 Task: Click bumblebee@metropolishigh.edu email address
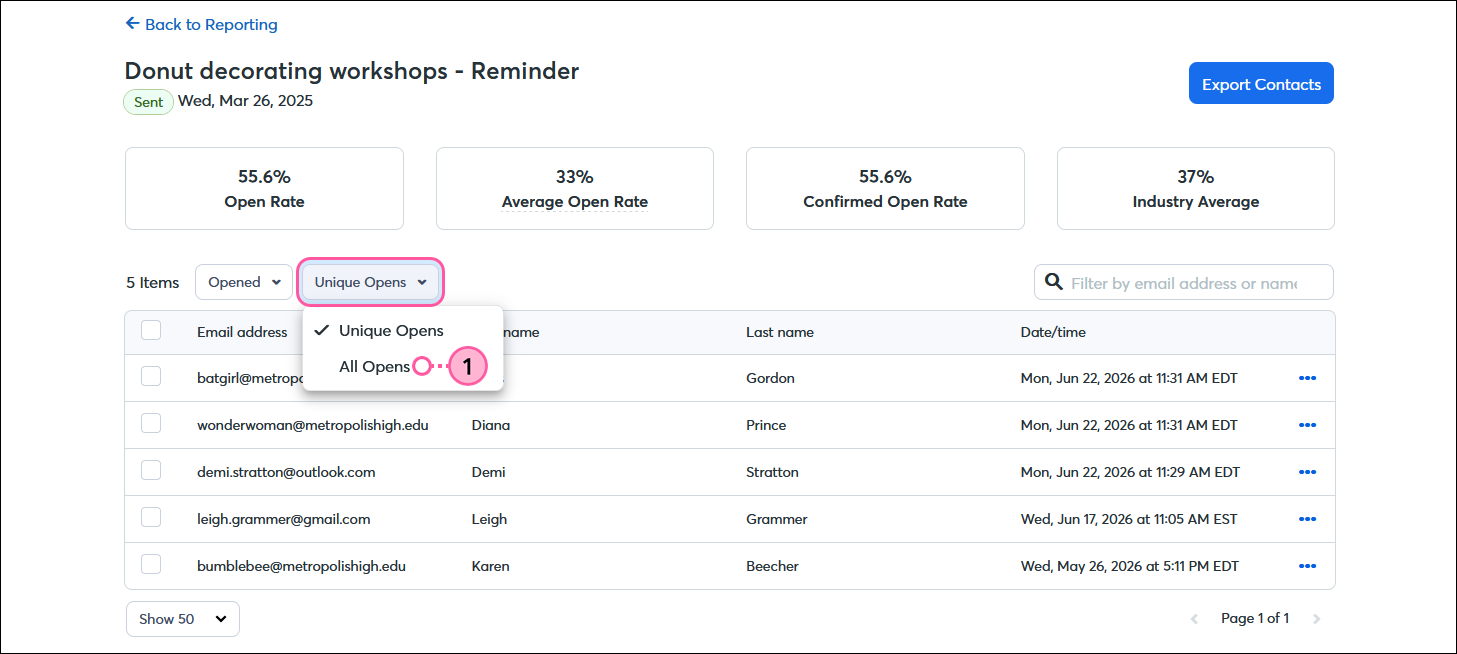click(301, 566)
